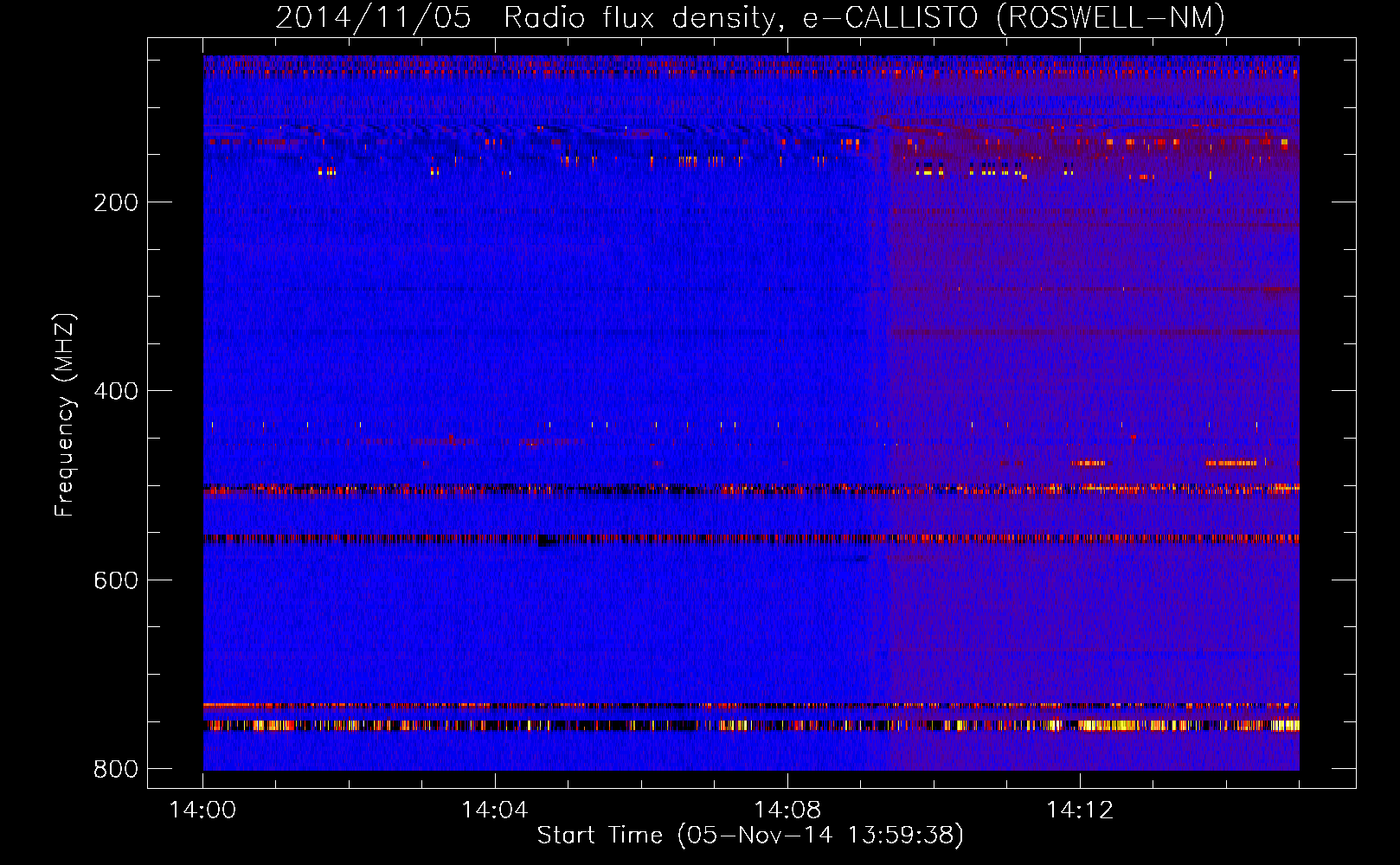Click the 400 frequency tick label
Image resolution: width=1400 pixels, height=865 pixels.
[x=116, y=391]
